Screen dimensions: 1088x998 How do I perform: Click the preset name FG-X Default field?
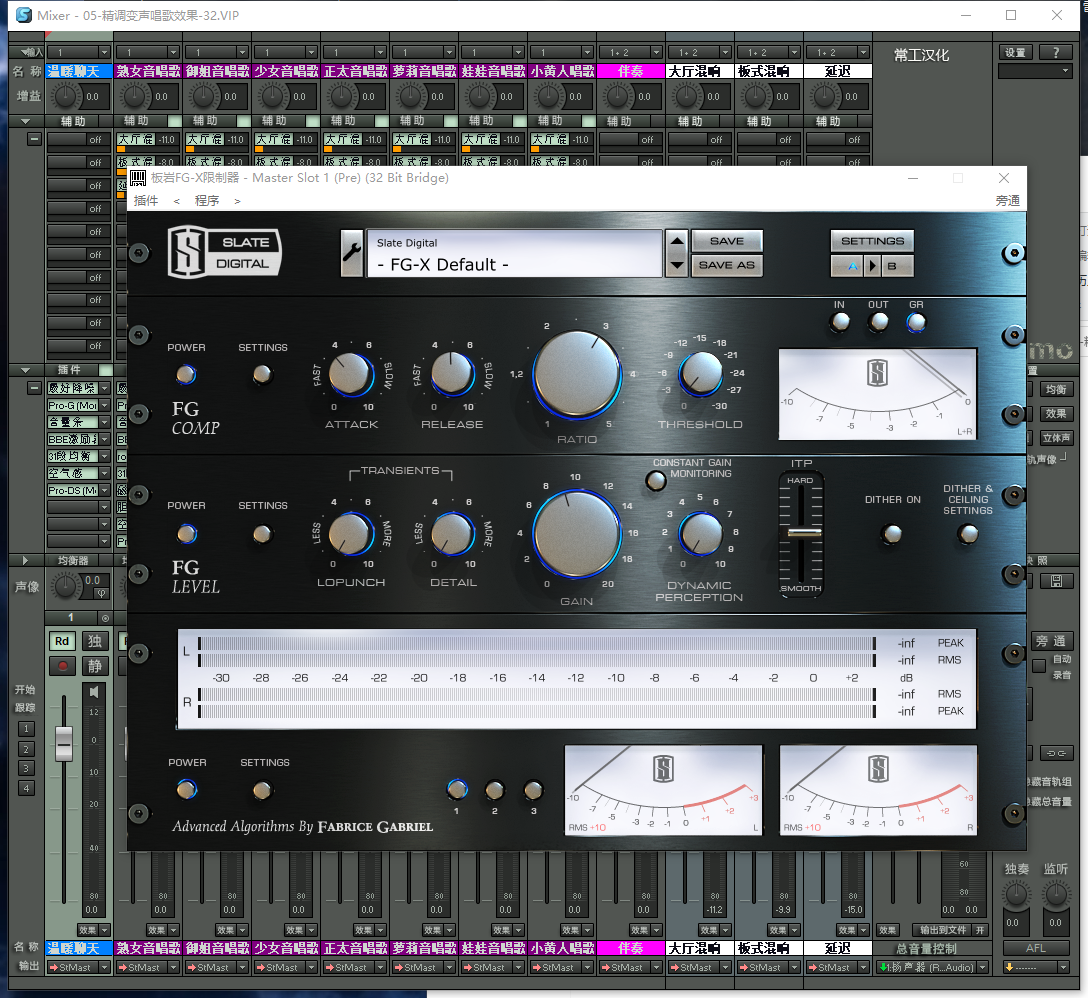point(514,253)
